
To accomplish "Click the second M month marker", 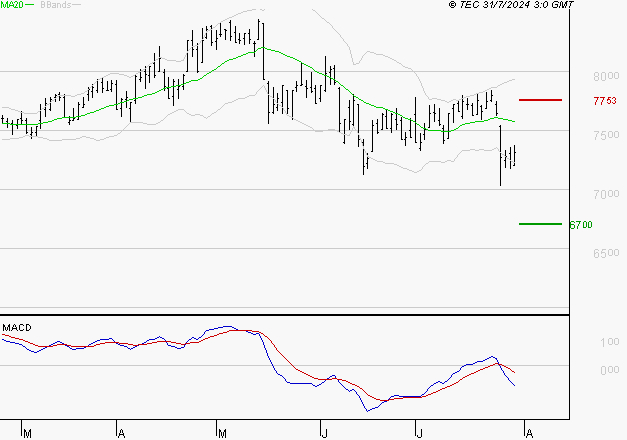I will [x=222, y=434].
